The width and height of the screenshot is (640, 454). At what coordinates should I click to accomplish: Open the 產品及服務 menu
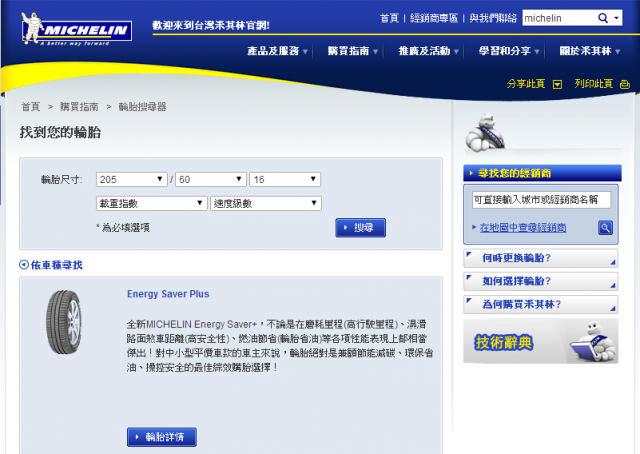pos(277,51)
